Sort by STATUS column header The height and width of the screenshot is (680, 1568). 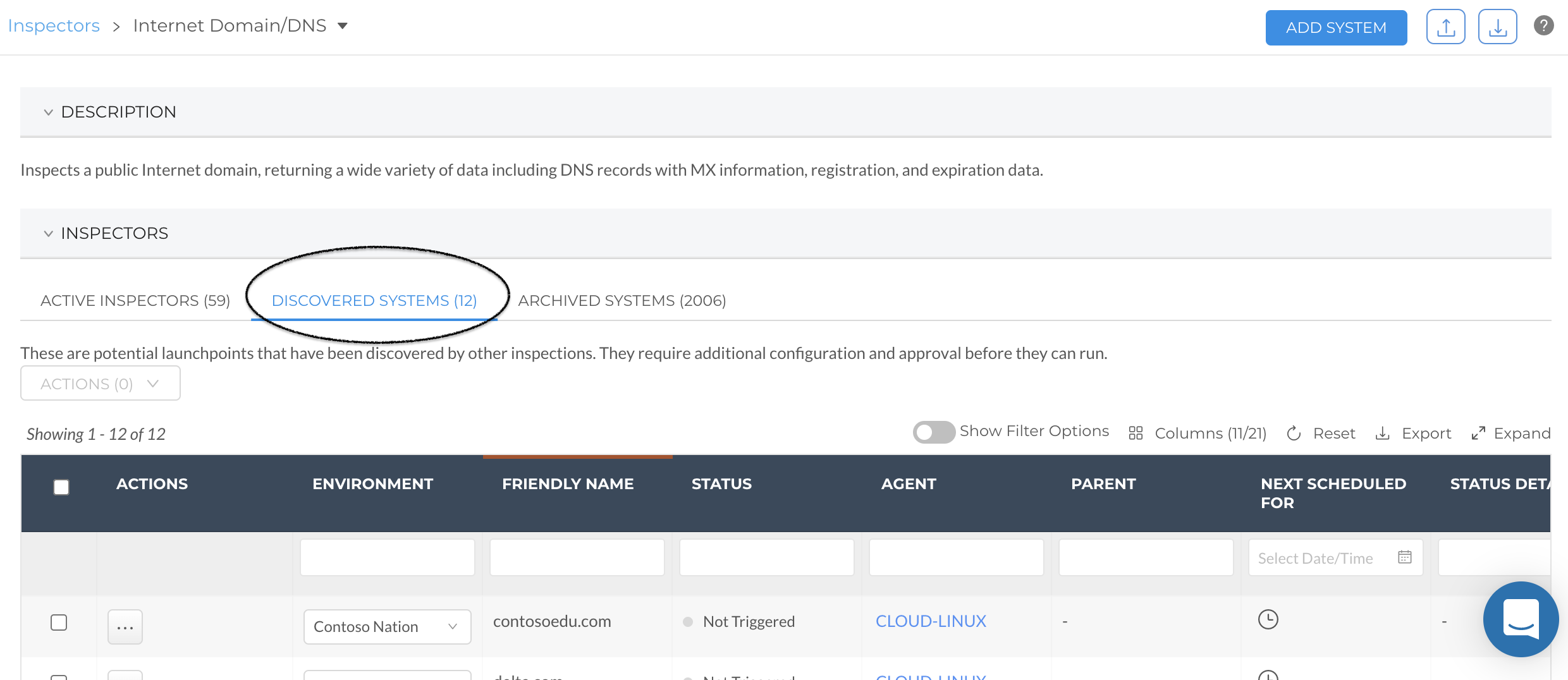pyautogui.click(x=721, y=483)
